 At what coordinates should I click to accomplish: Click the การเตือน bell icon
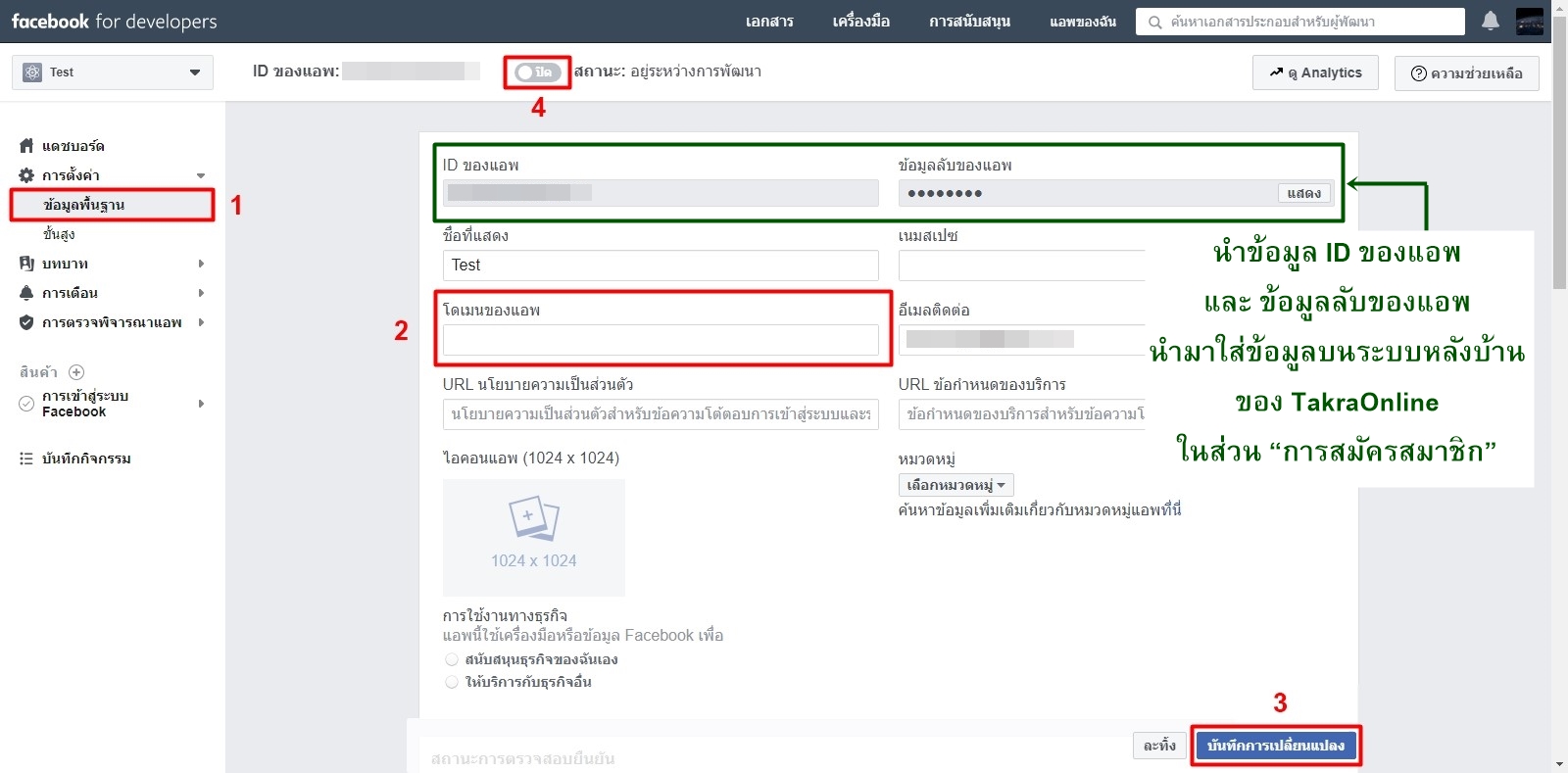point(26,293)
